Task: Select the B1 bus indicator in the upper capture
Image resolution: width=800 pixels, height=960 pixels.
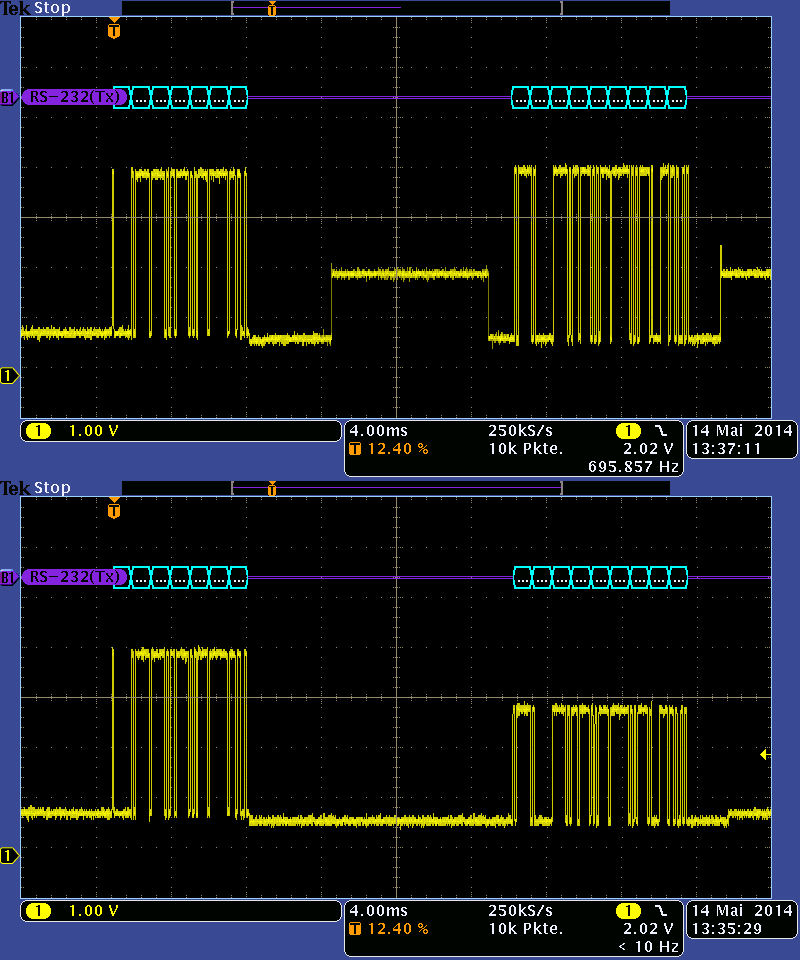Action: tap(7, 97)
